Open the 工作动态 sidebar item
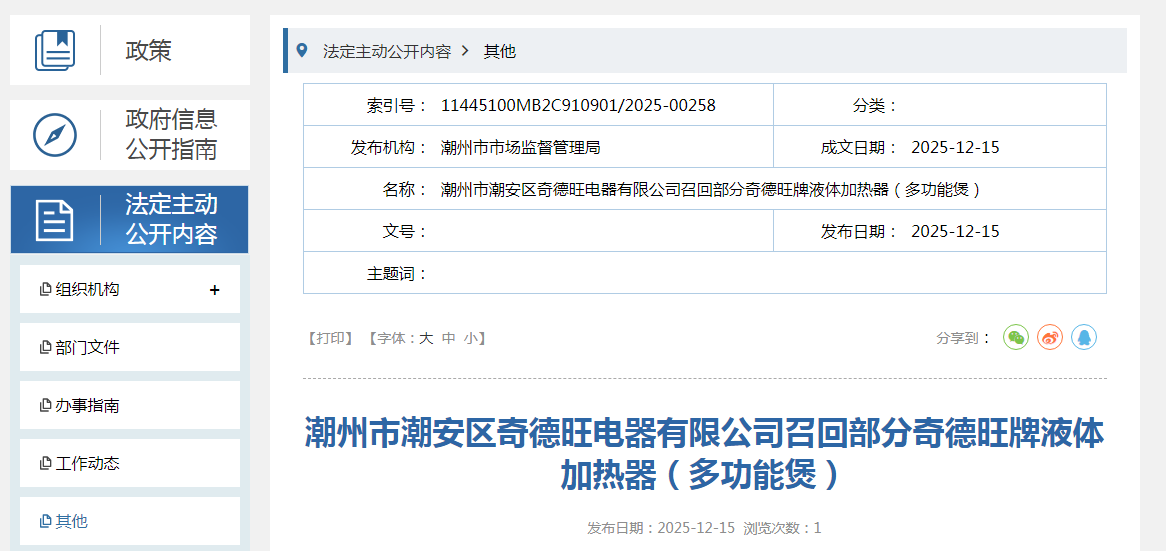The height and width of the screenshot is (551, 1166). [87, 464]
